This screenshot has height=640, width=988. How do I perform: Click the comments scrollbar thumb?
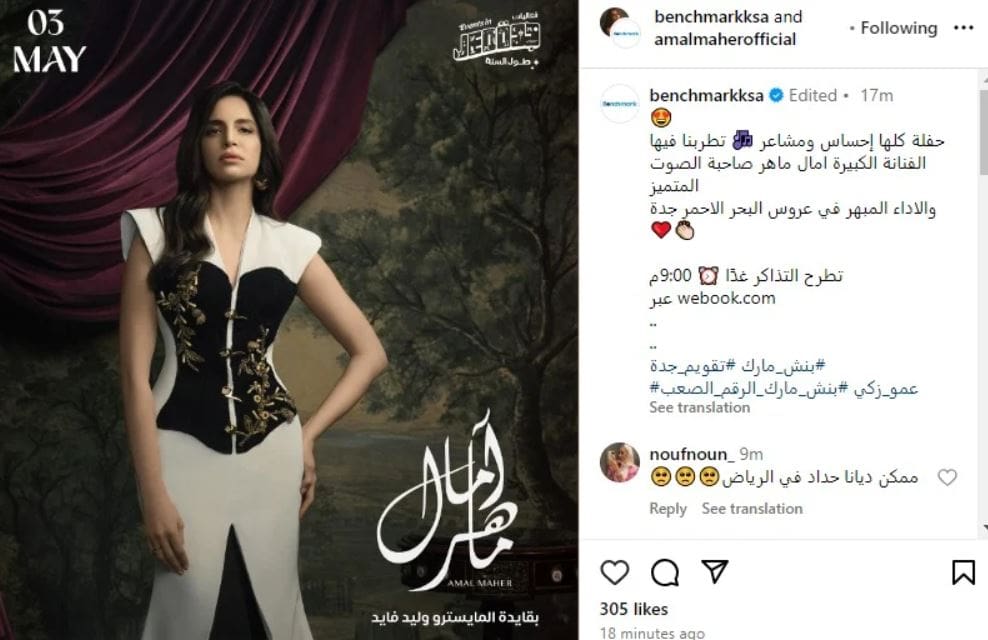pos(984,132)
